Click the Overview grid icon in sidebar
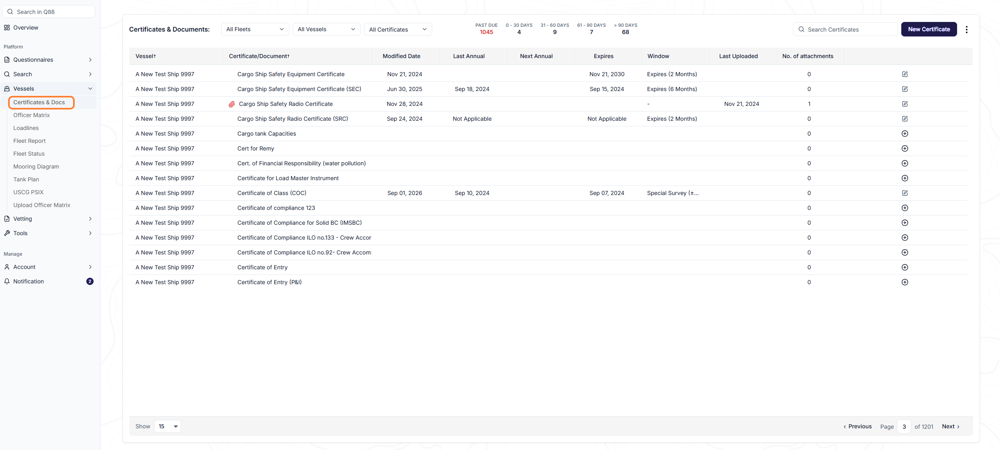The image size is (1000, 450). [x=7, y=27]
